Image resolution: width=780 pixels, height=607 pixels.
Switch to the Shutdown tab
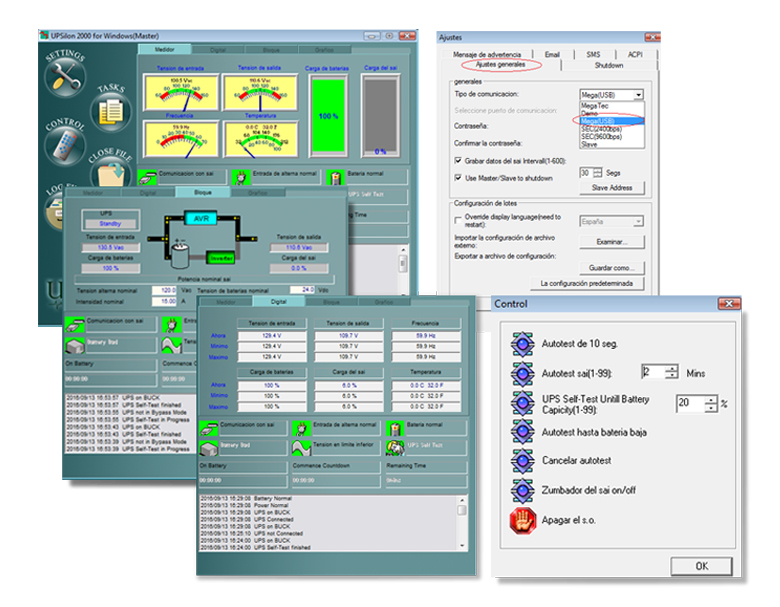click(x=608, y=65)
